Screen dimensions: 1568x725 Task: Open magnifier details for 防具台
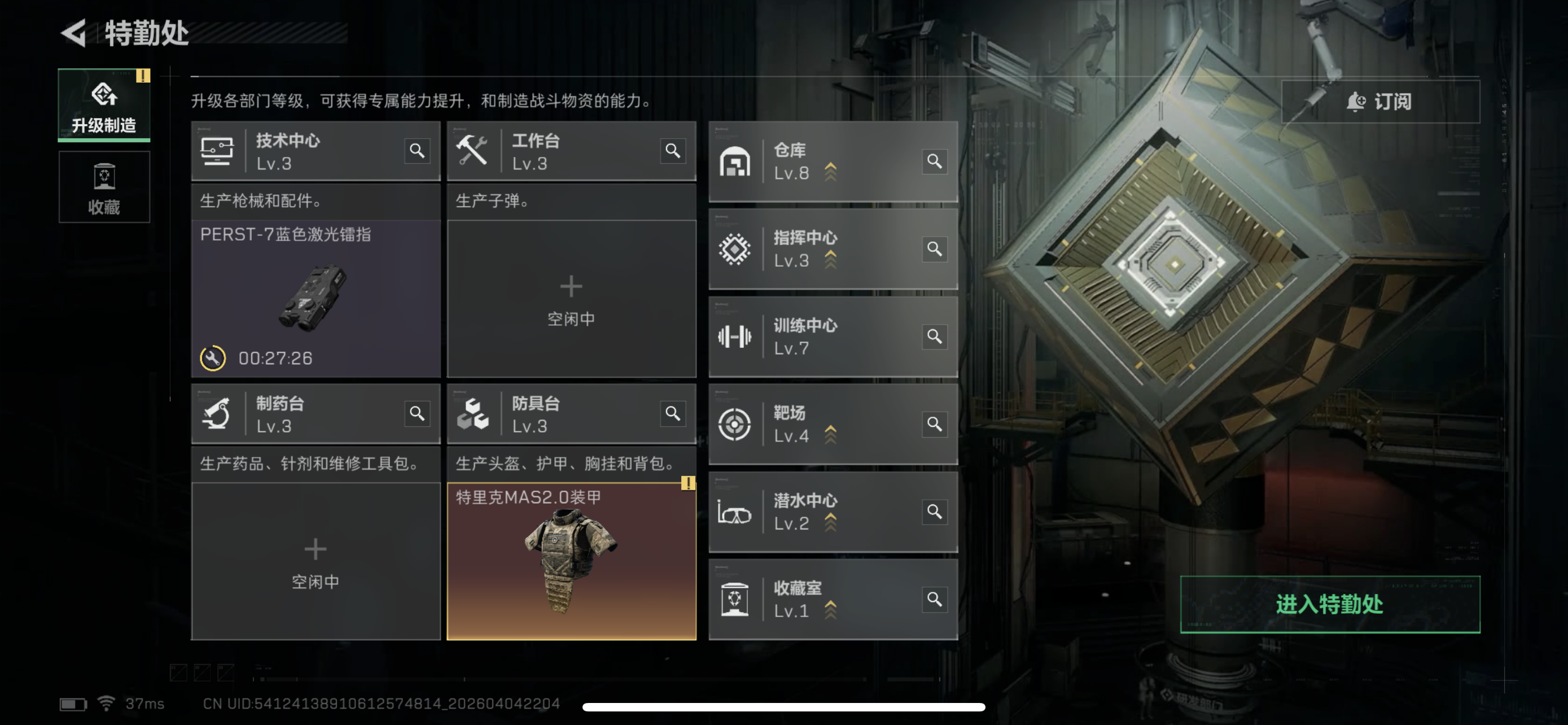(x=673, y=413)
